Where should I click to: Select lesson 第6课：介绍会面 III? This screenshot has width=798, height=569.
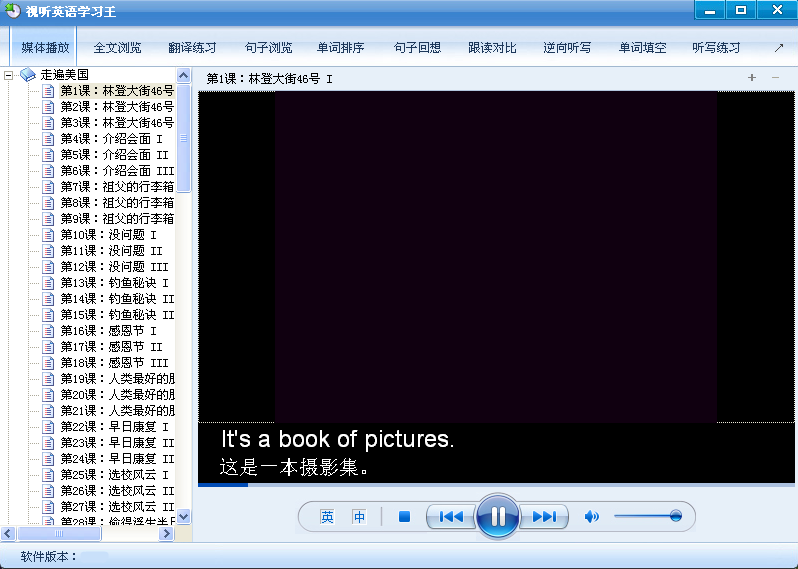coord(117,171)
